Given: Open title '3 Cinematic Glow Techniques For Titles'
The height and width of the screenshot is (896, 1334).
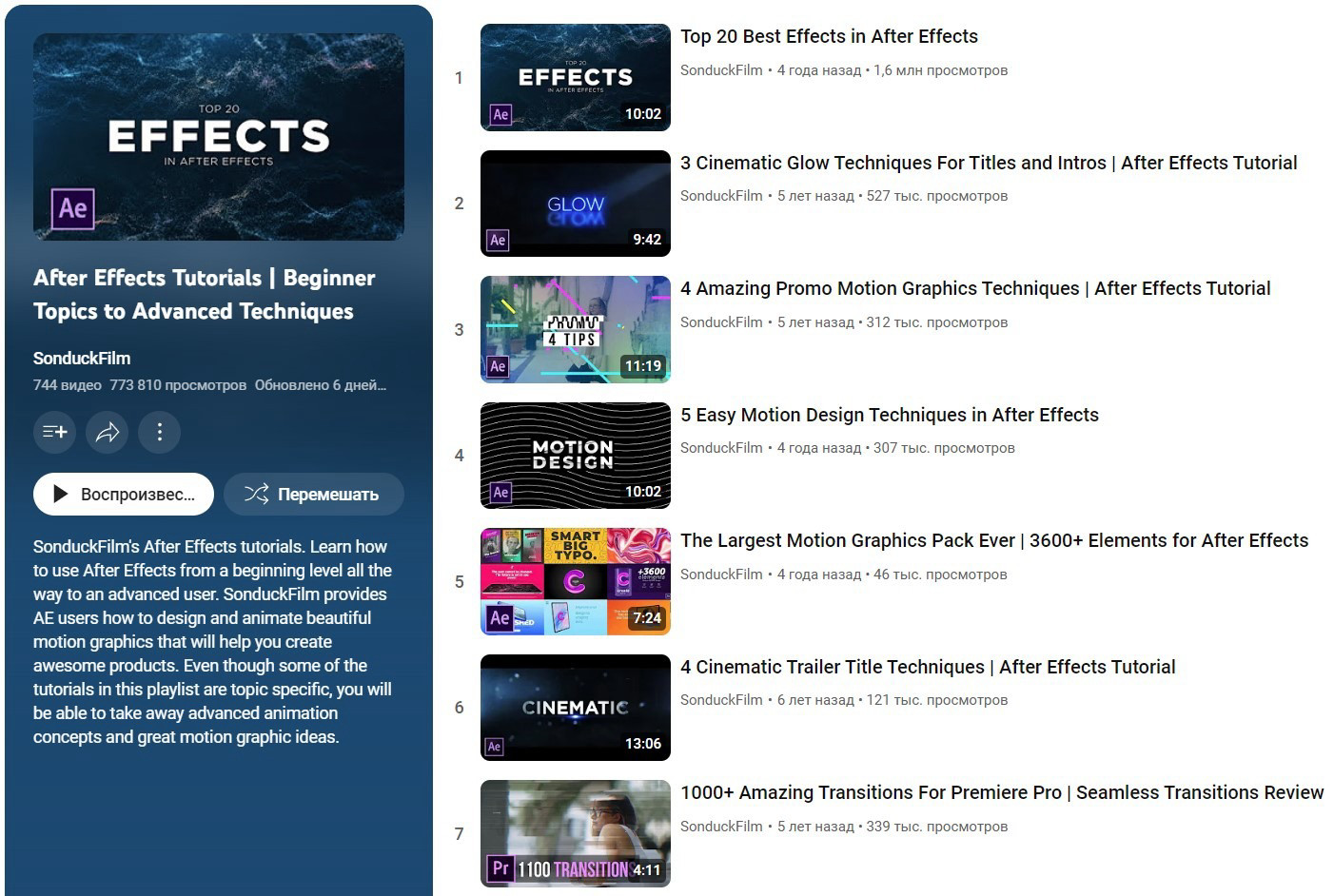Looking at the screenshot, I should click(989, 163).
